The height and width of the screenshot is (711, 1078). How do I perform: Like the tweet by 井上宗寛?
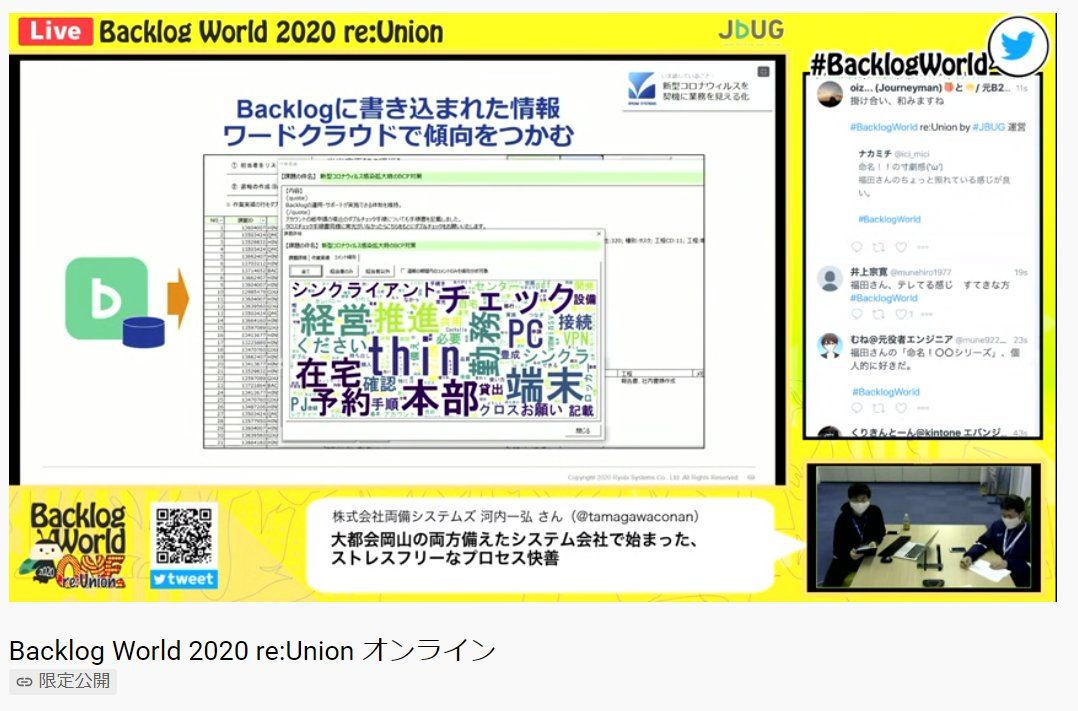[x=900, y=315]
